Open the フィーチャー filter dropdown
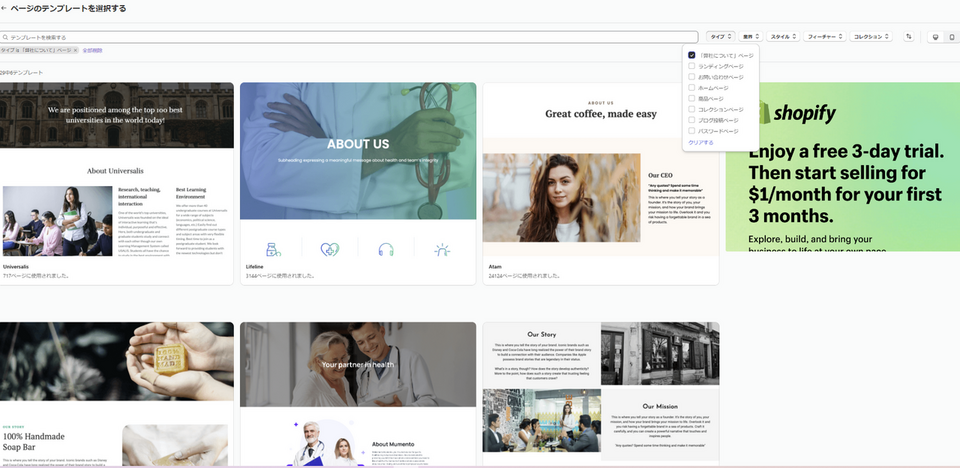 coord(825,37)
